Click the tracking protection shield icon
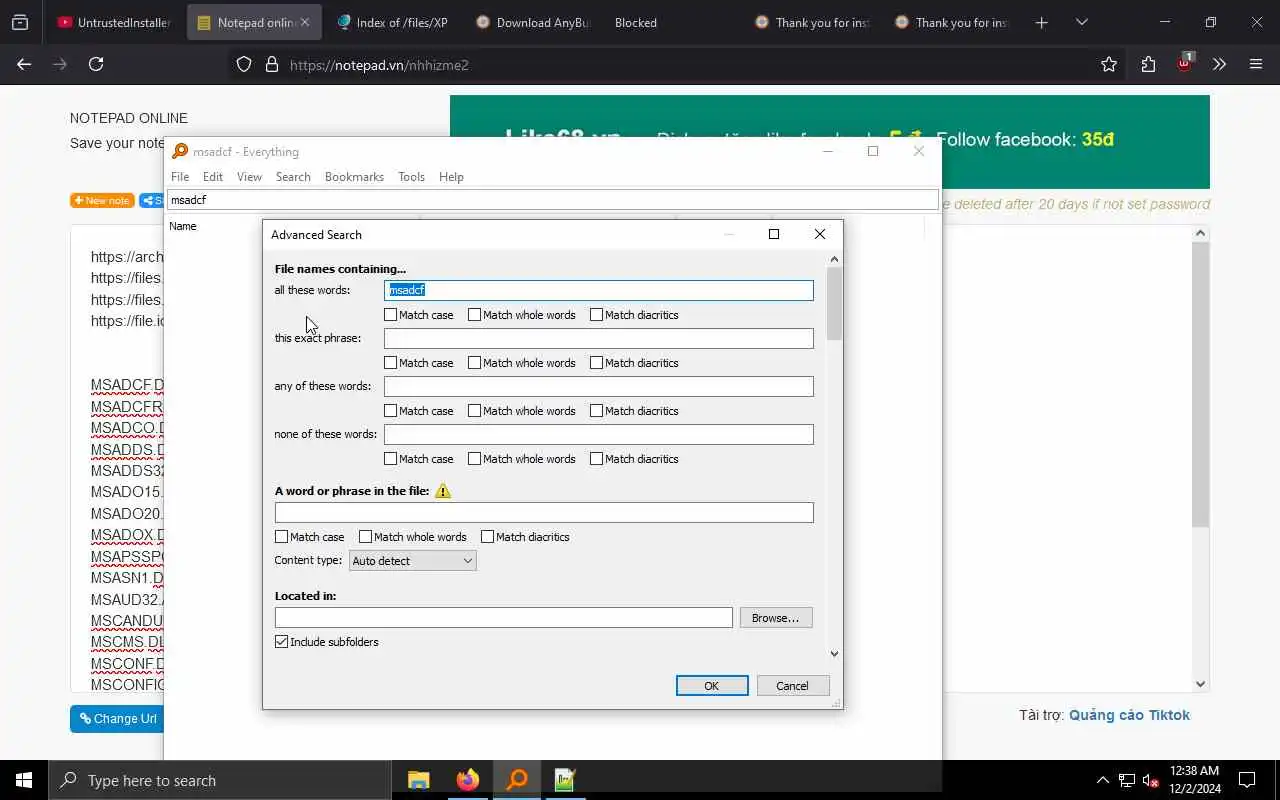This screenshot has height=800, width=1280. 244,64
